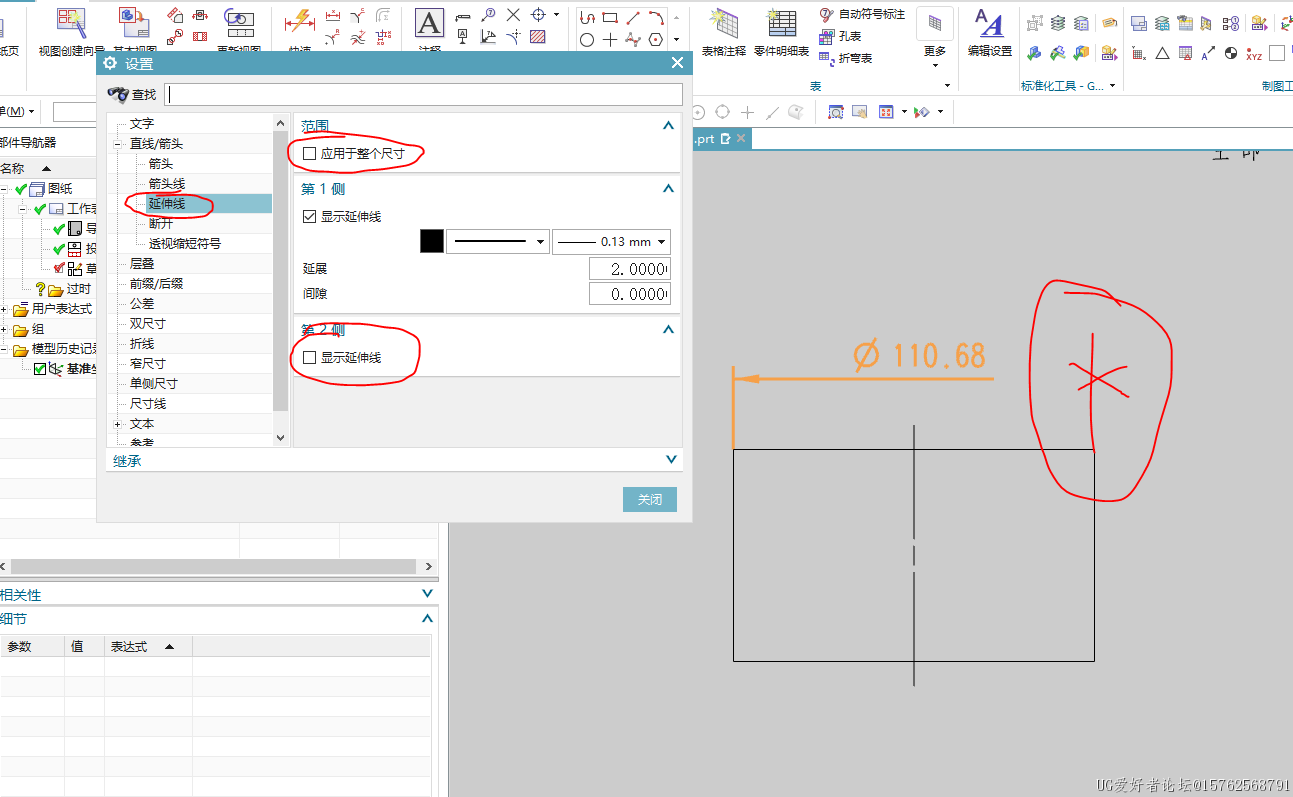Choose the polygon sketch tool
Screen dimensions: 1293x797
click(655, 40)
